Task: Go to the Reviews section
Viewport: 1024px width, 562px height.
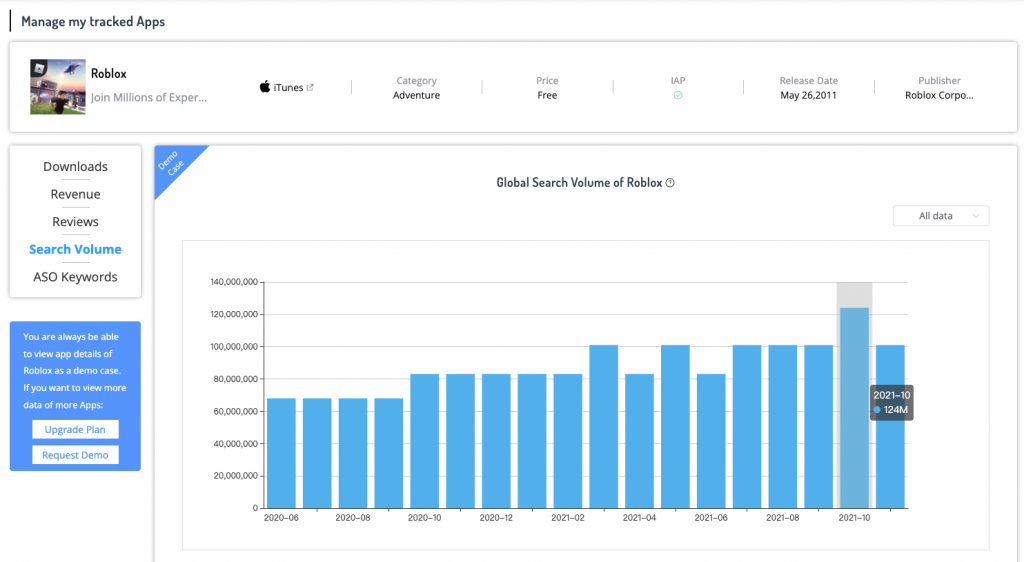Action: (75, 222)
